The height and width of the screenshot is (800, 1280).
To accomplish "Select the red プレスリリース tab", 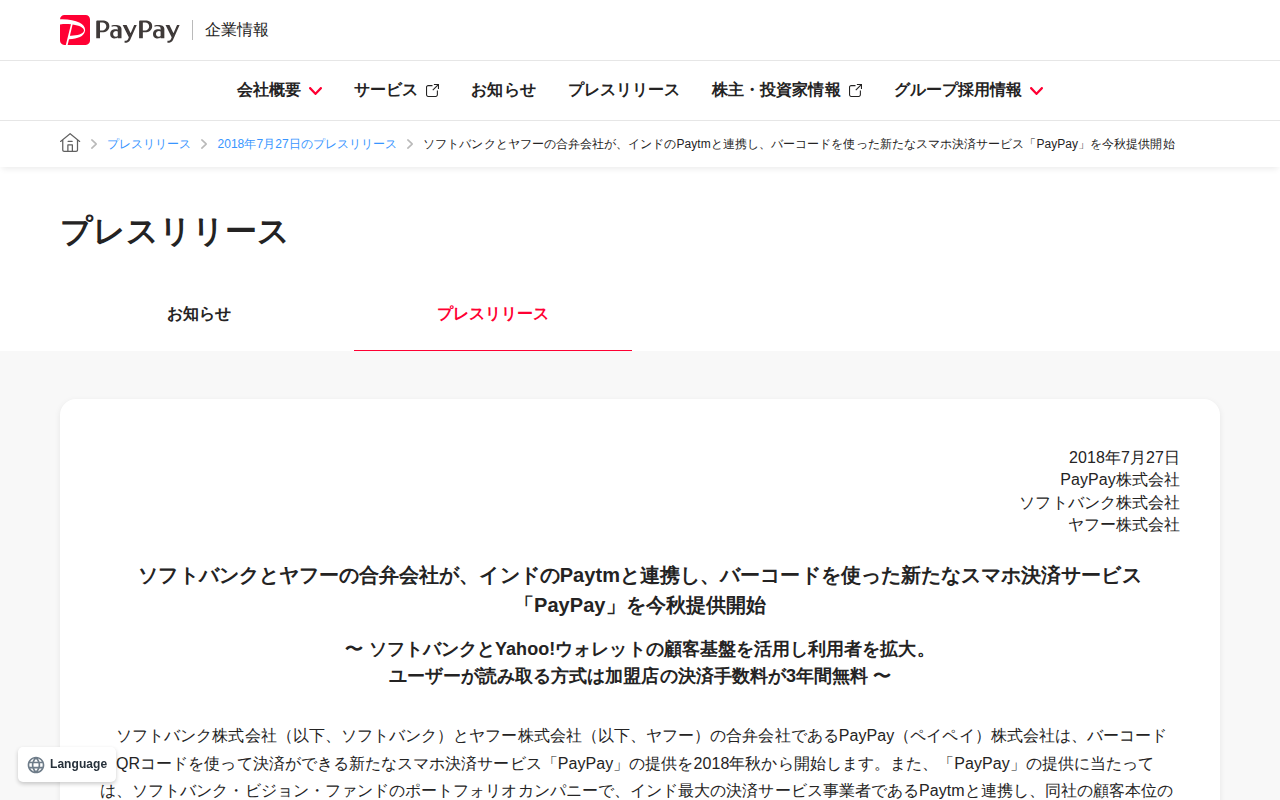I will [x=493, y=314].
